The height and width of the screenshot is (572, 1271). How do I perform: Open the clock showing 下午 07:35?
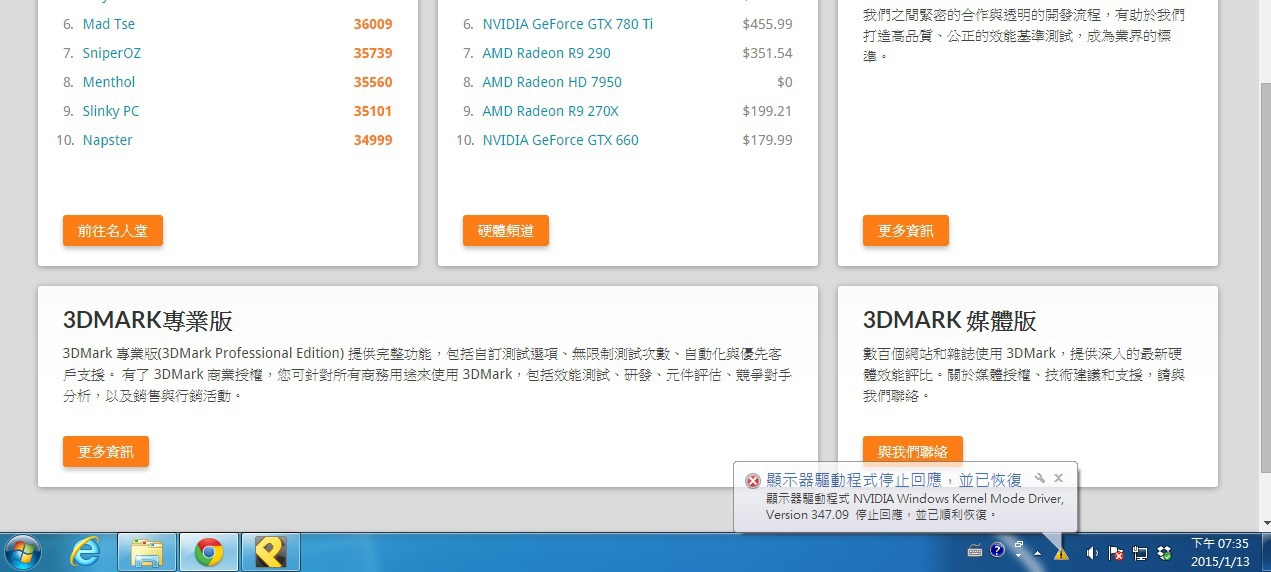click(1220, 552)
